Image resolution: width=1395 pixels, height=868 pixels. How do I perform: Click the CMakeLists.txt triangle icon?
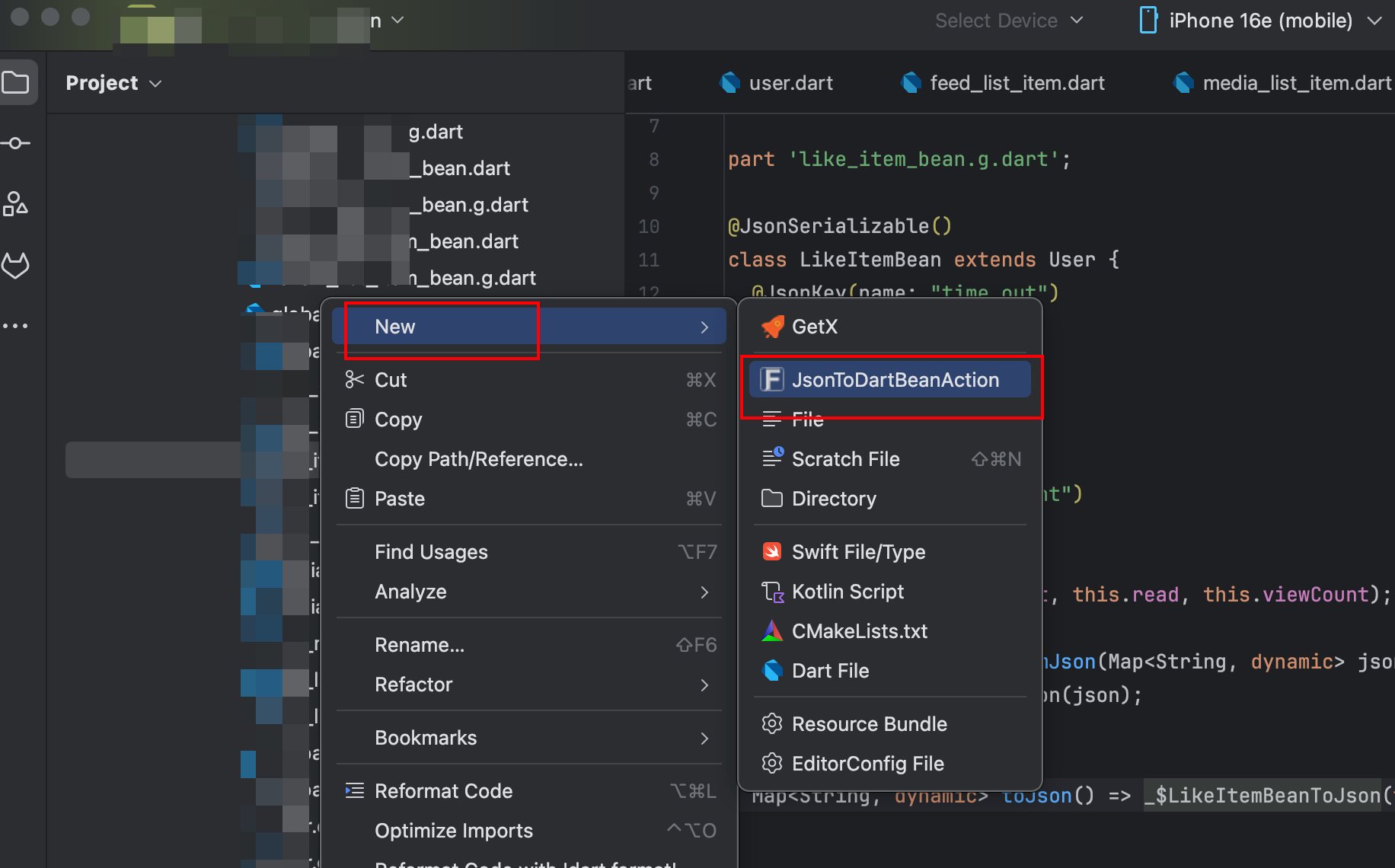(772, 630)
